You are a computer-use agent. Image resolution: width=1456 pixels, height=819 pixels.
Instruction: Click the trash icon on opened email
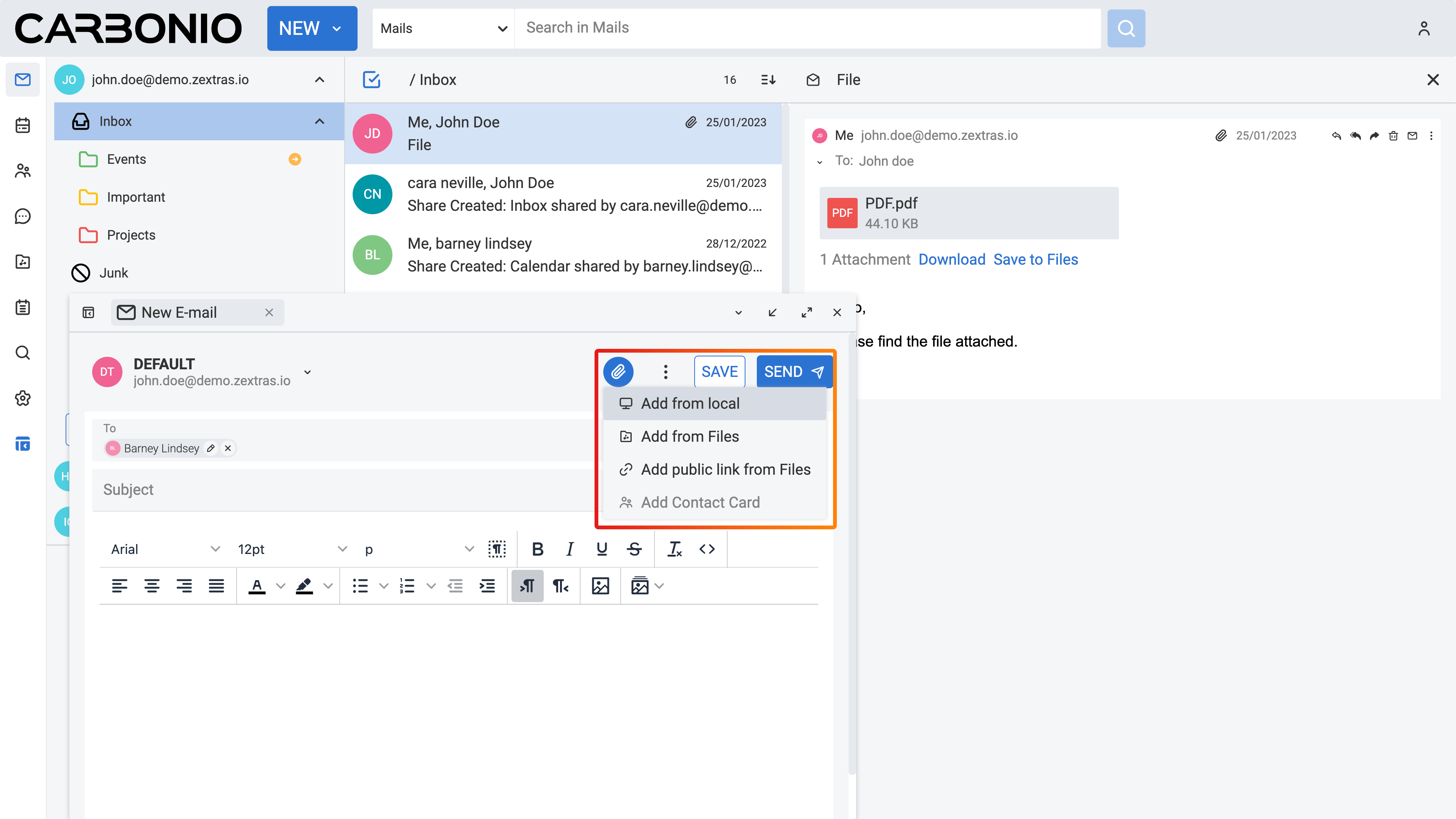click(x=1393, y=136)
